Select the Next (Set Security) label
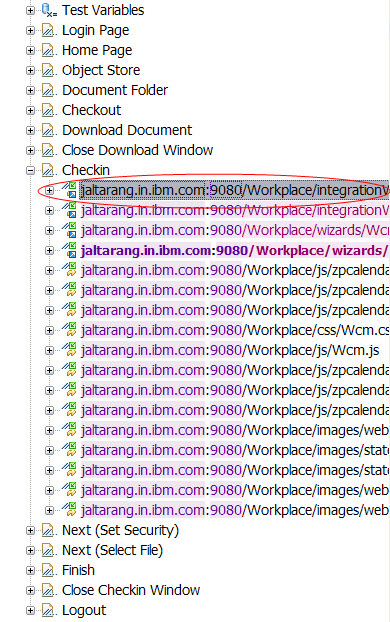The height and width of the screenshot is (622, 390). pyautogui.click(x=121, y=530)
